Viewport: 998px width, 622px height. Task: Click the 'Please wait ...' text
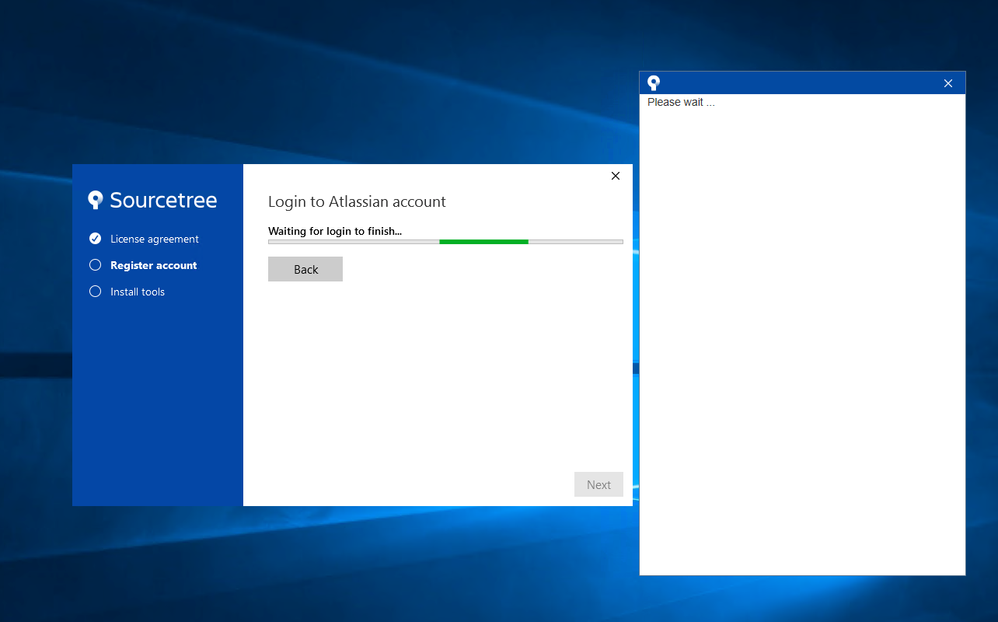coord(680,102)
